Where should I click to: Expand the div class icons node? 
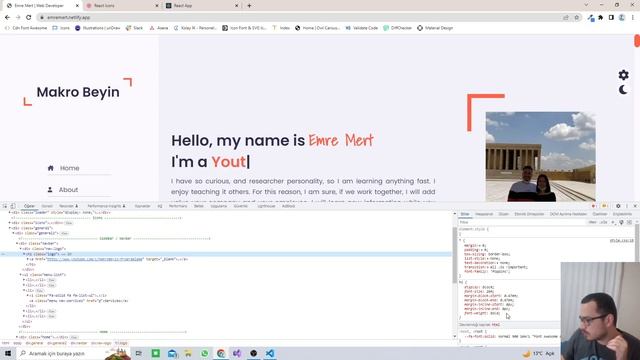click(10, 223)
